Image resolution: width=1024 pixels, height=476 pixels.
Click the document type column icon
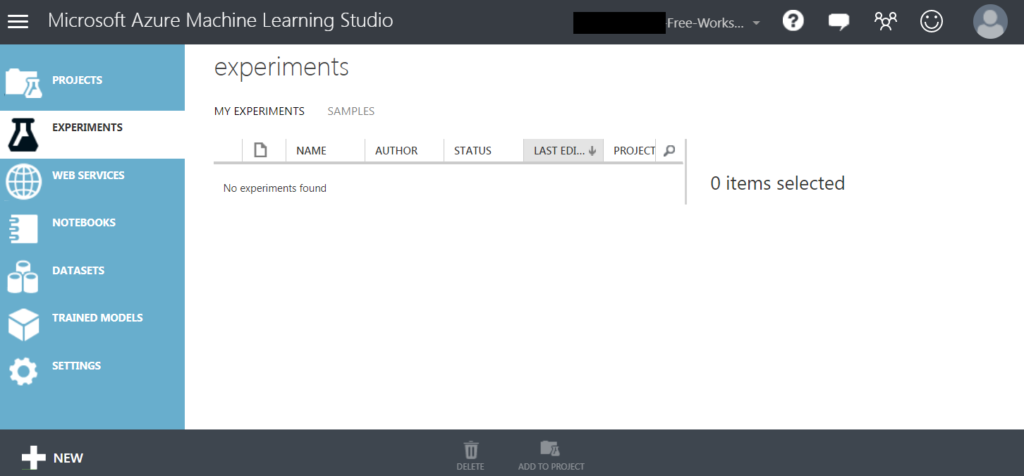pyautogui.click(x=260, y=150)
